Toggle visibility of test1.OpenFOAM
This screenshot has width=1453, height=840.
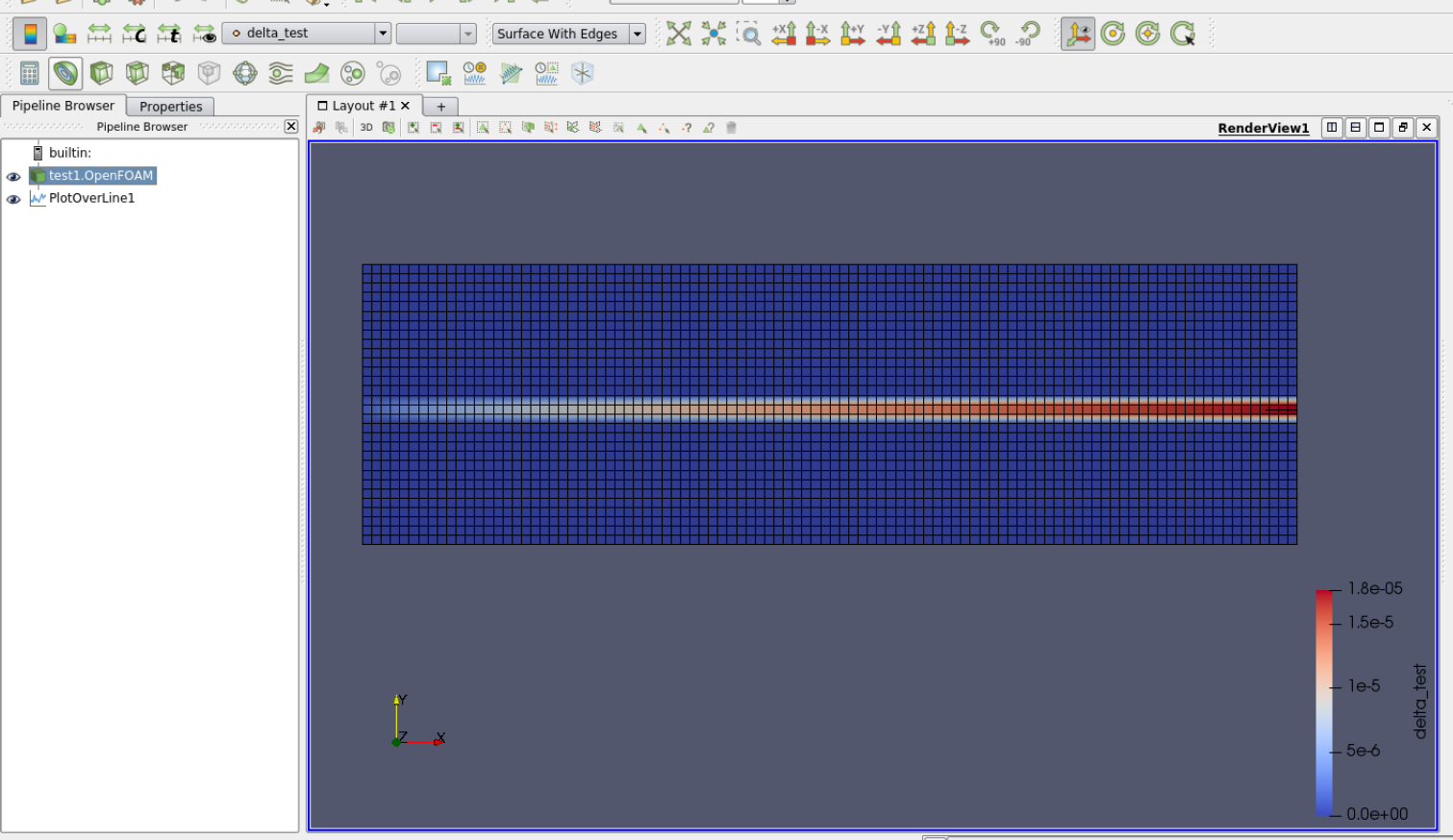point(13,176)
